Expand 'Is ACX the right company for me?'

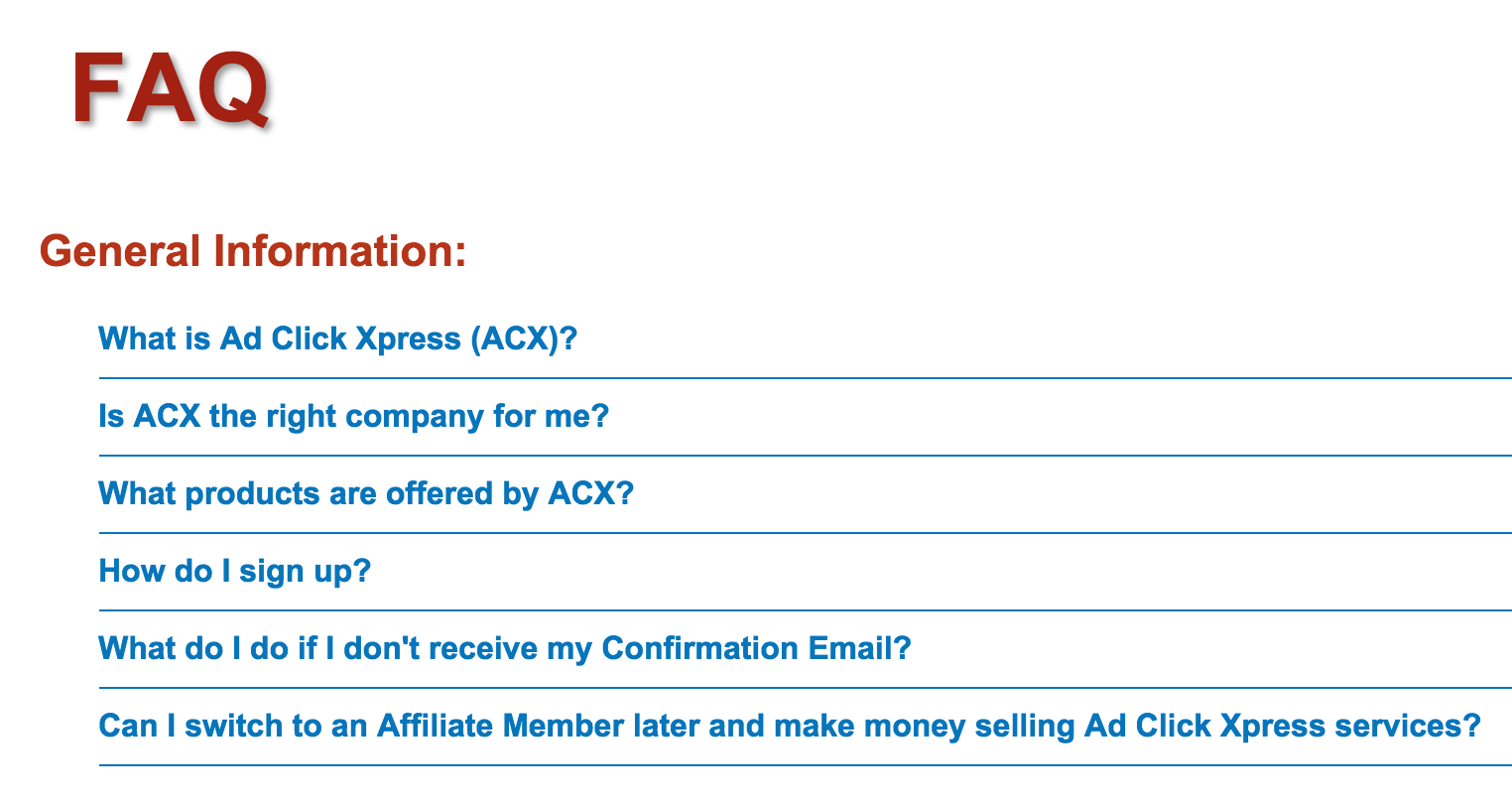tap(353, 417)
